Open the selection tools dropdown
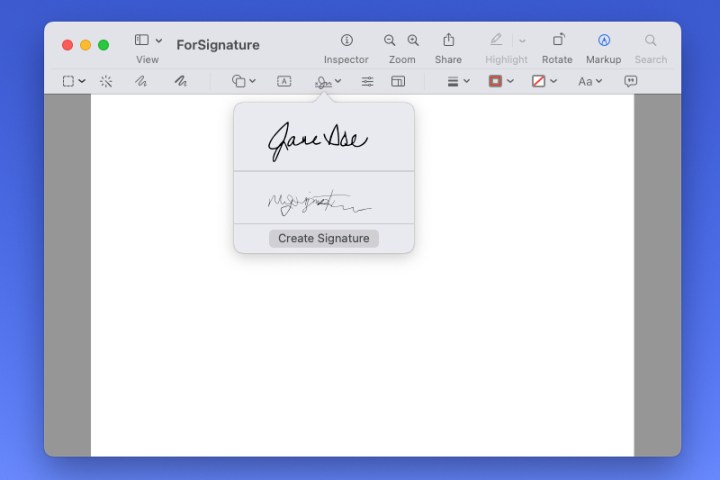 (73, 81)
